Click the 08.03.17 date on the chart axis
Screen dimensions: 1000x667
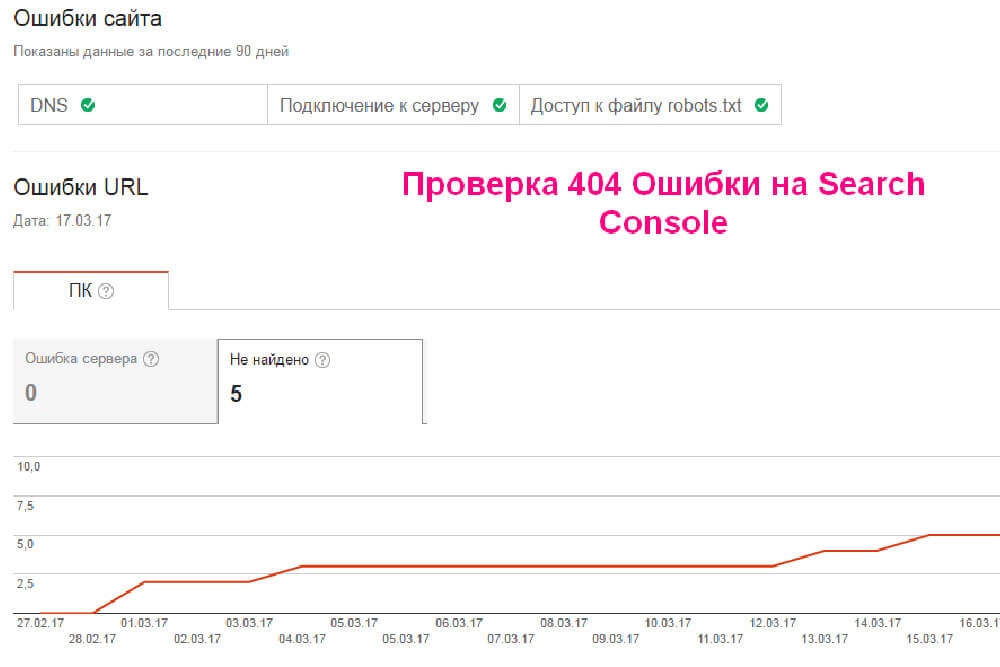tap(564, 622)
